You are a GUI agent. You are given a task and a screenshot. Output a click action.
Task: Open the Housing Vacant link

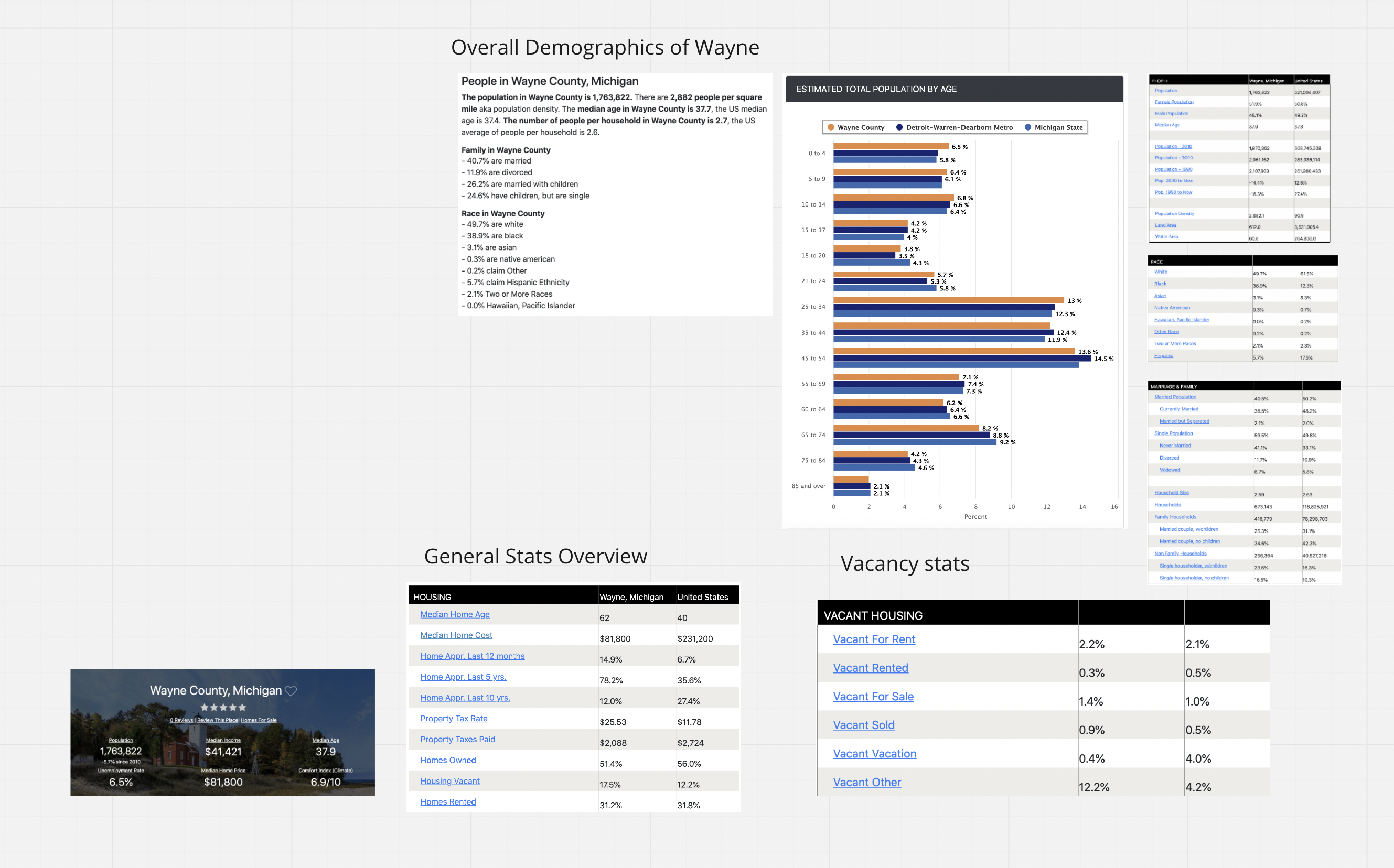pos(450,781)
